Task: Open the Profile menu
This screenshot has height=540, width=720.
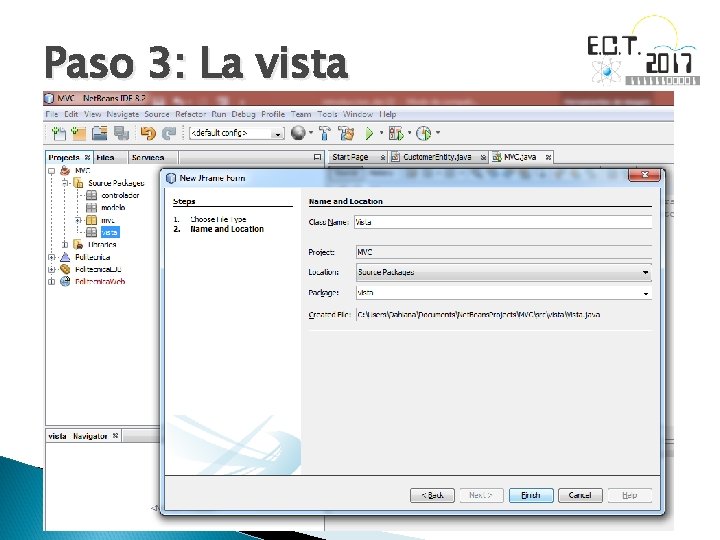Action: [273, 114]
